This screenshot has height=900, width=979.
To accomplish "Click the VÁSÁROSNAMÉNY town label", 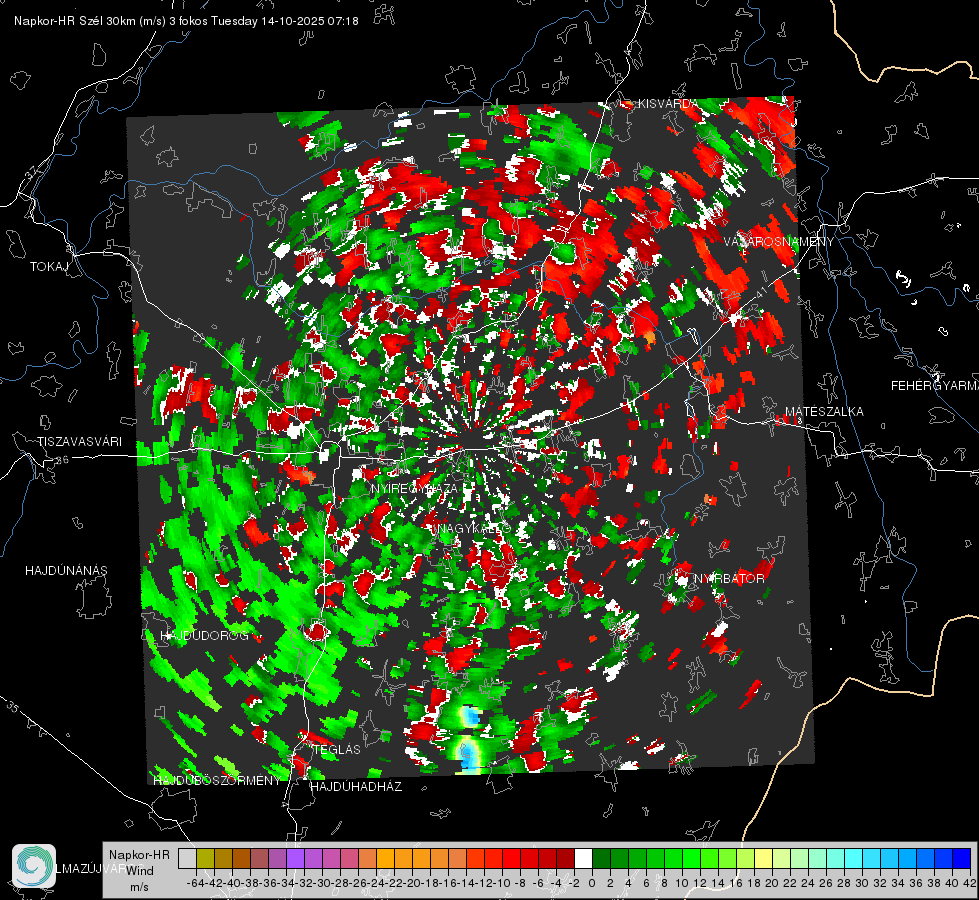I will tap(779, 242).
